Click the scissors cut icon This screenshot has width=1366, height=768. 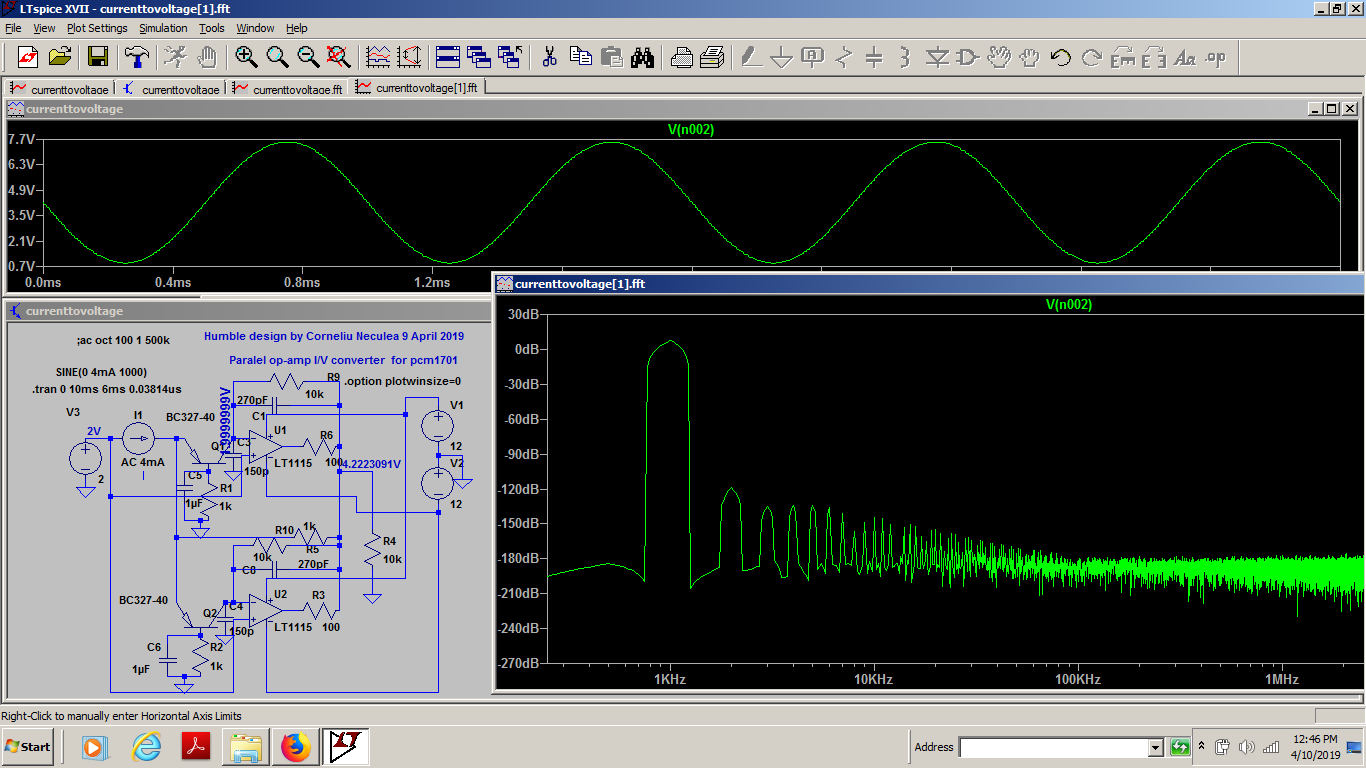[549, 56]
